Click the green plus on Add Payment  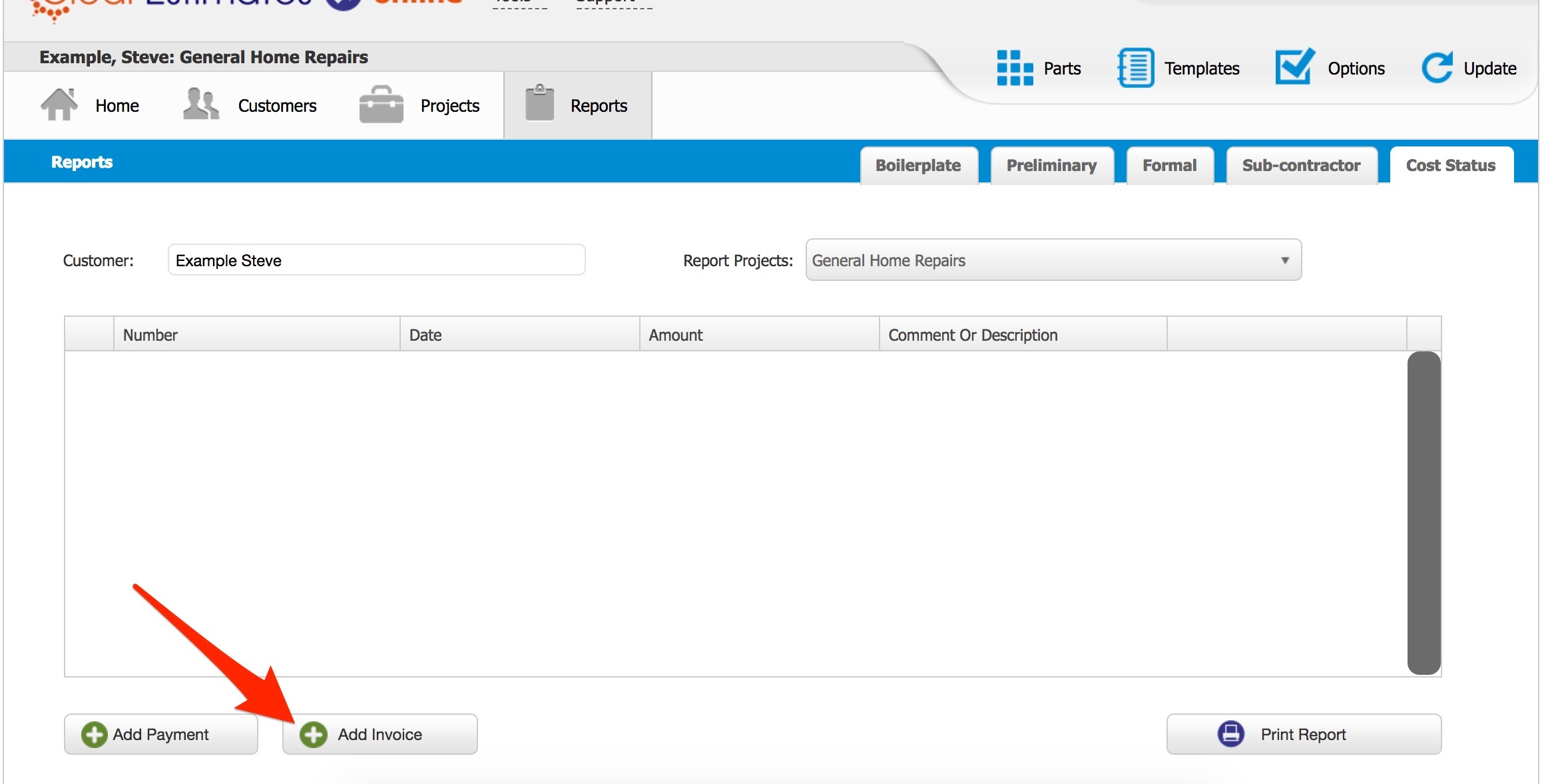[93, 733]
